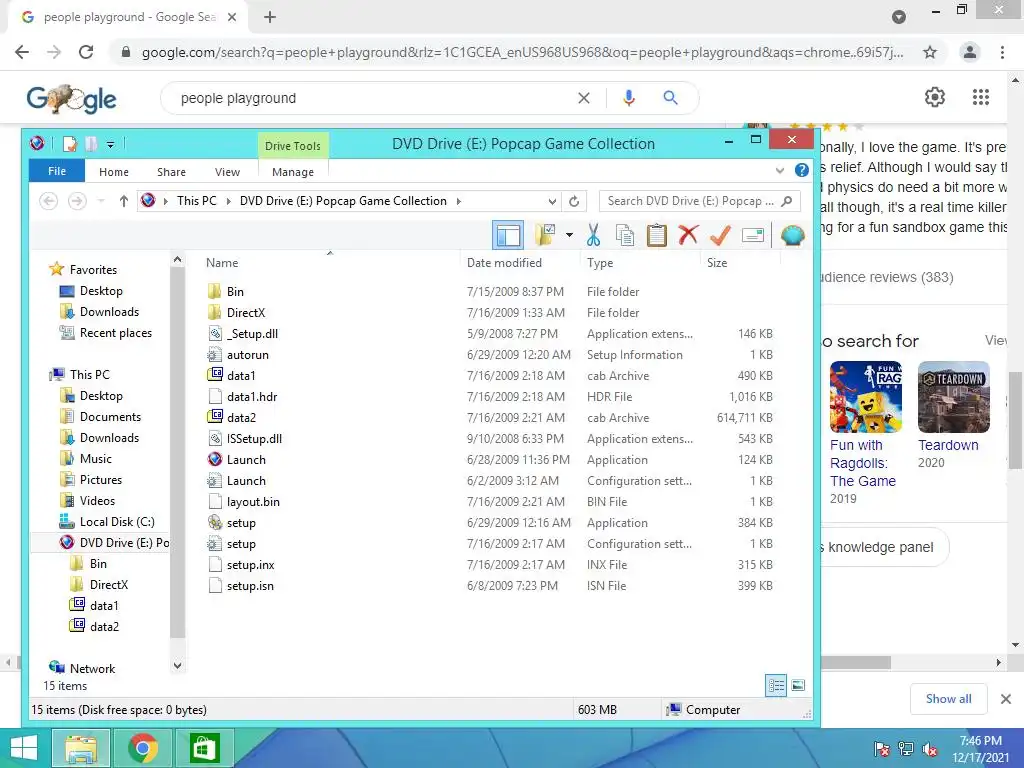The width and height of the screenshot is (1024, 768).
Task: Click the folder options icon with checkmark
Action: (545, 235)
